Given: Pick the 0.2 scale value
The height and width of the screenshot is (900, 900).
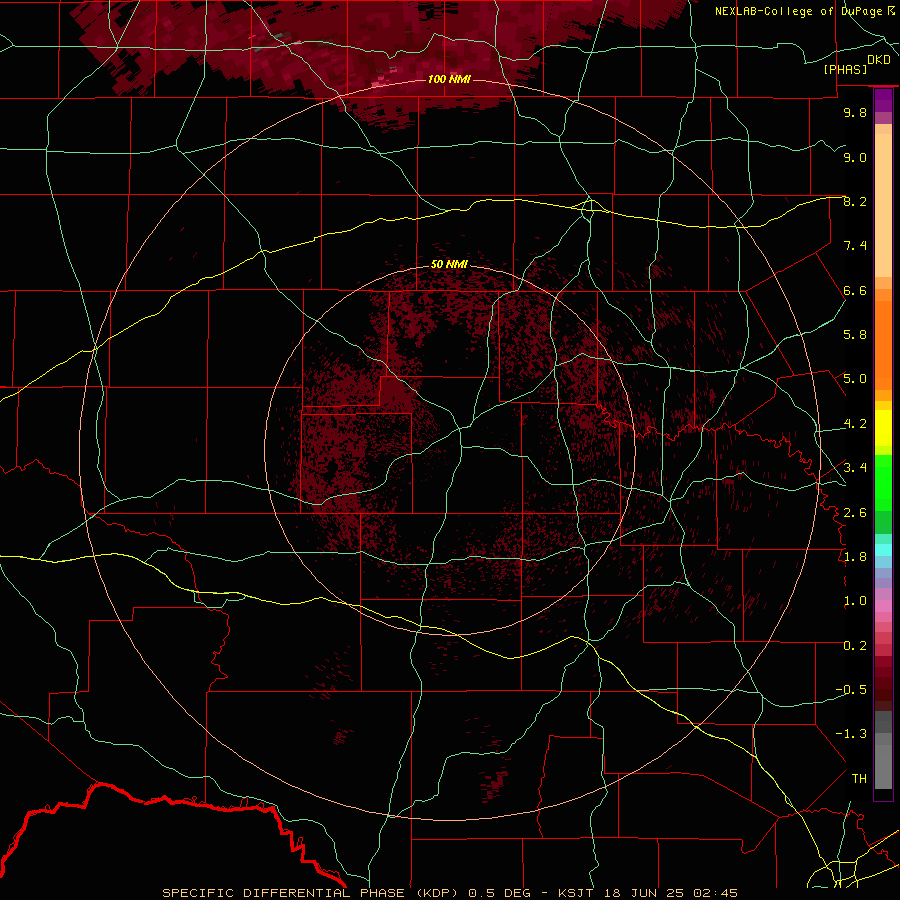Looking at the screenshot, I should click(x=855, y=646).
